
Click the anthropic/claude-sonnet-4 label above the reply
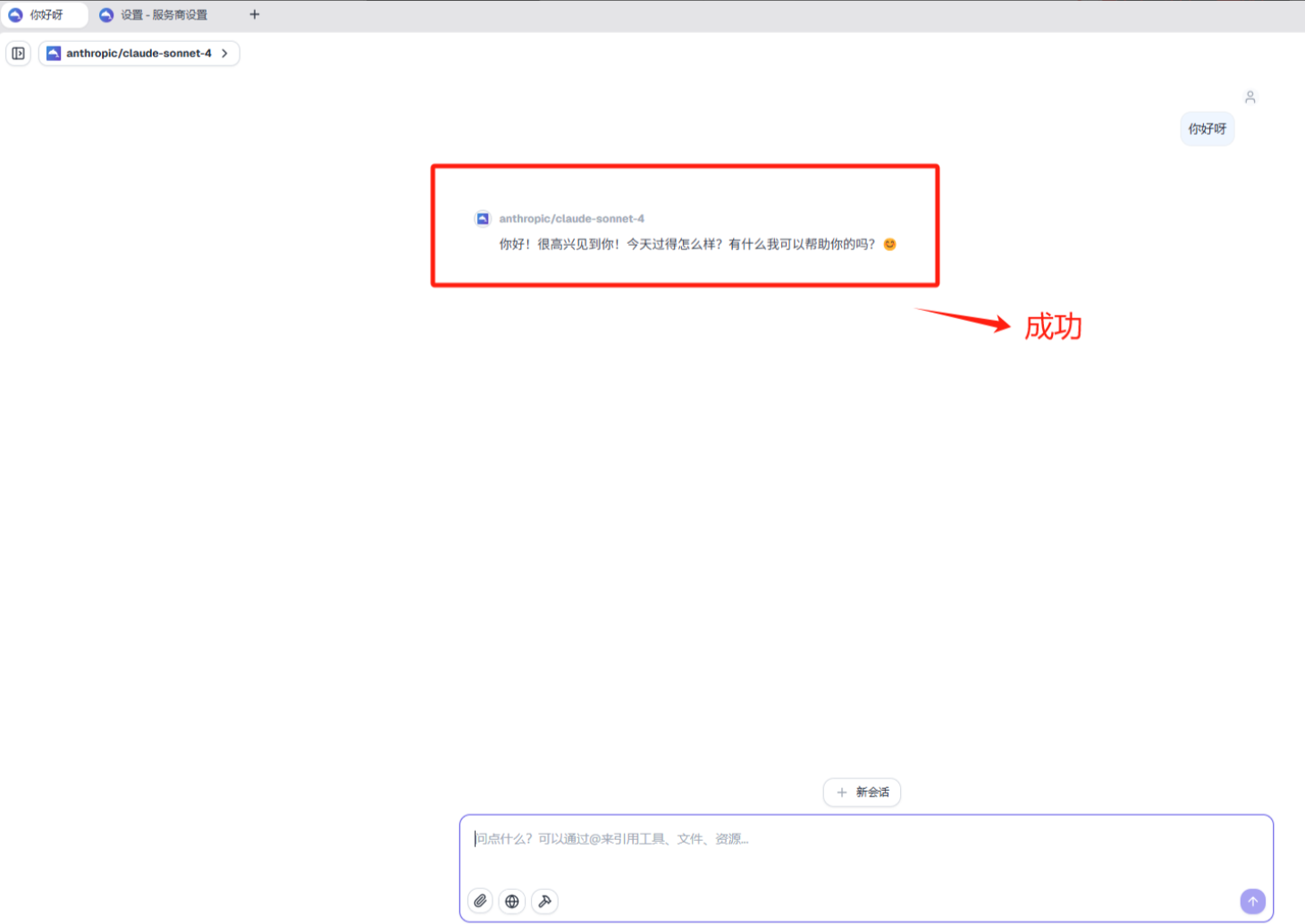(571, 219)
